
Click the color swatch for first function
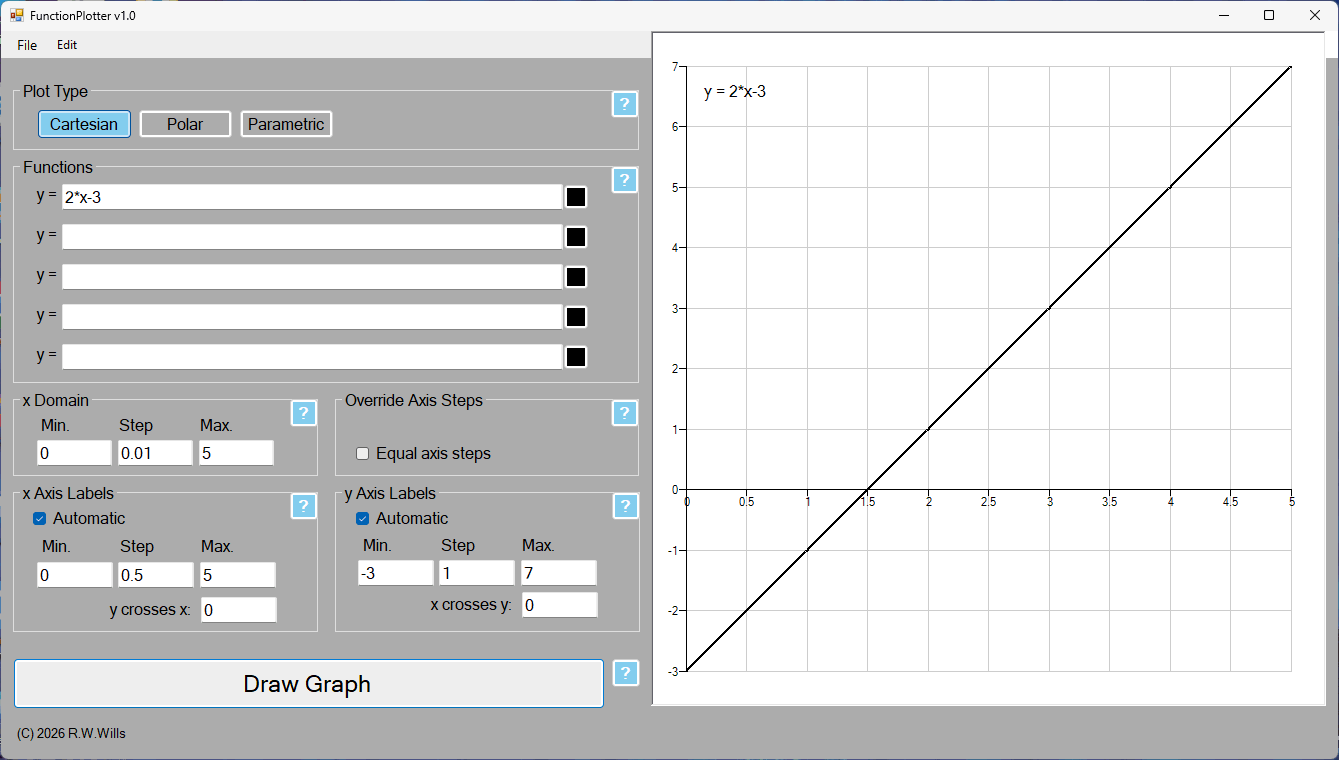[576, 197]
